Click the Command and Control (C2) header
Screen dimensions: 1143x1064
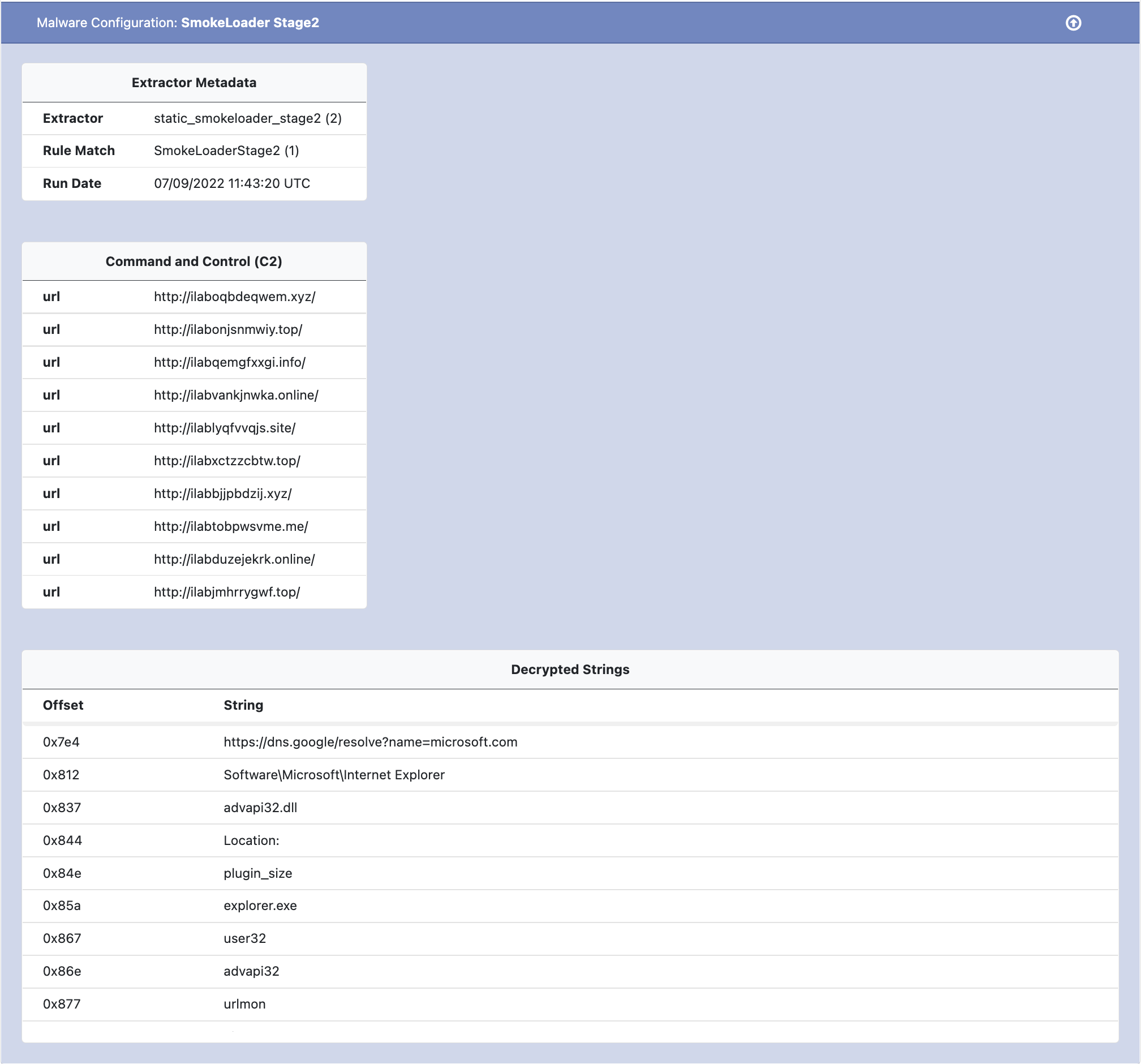(x=194, y=261)
